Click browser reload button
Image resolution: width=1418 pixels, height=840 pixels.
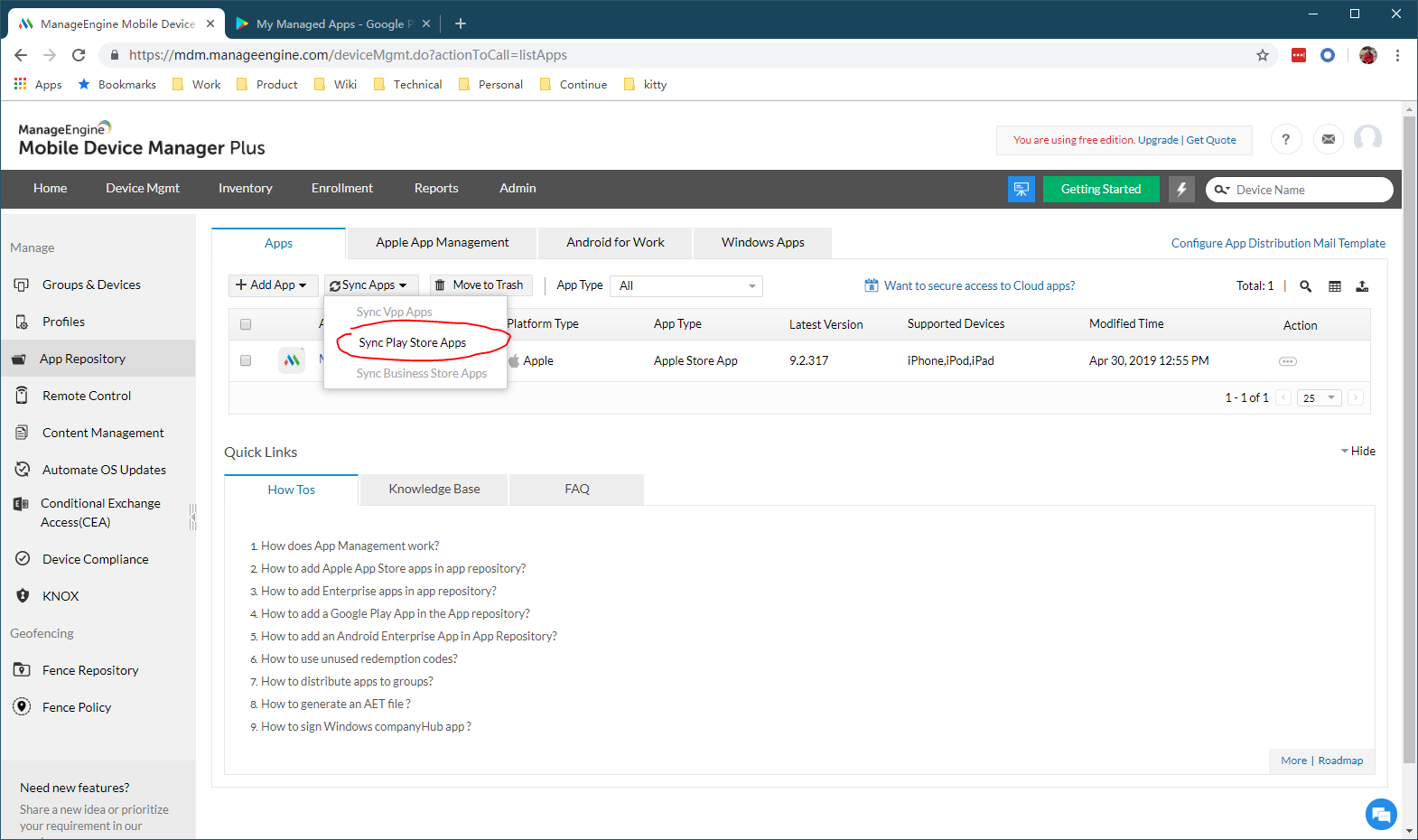[79, 55]
